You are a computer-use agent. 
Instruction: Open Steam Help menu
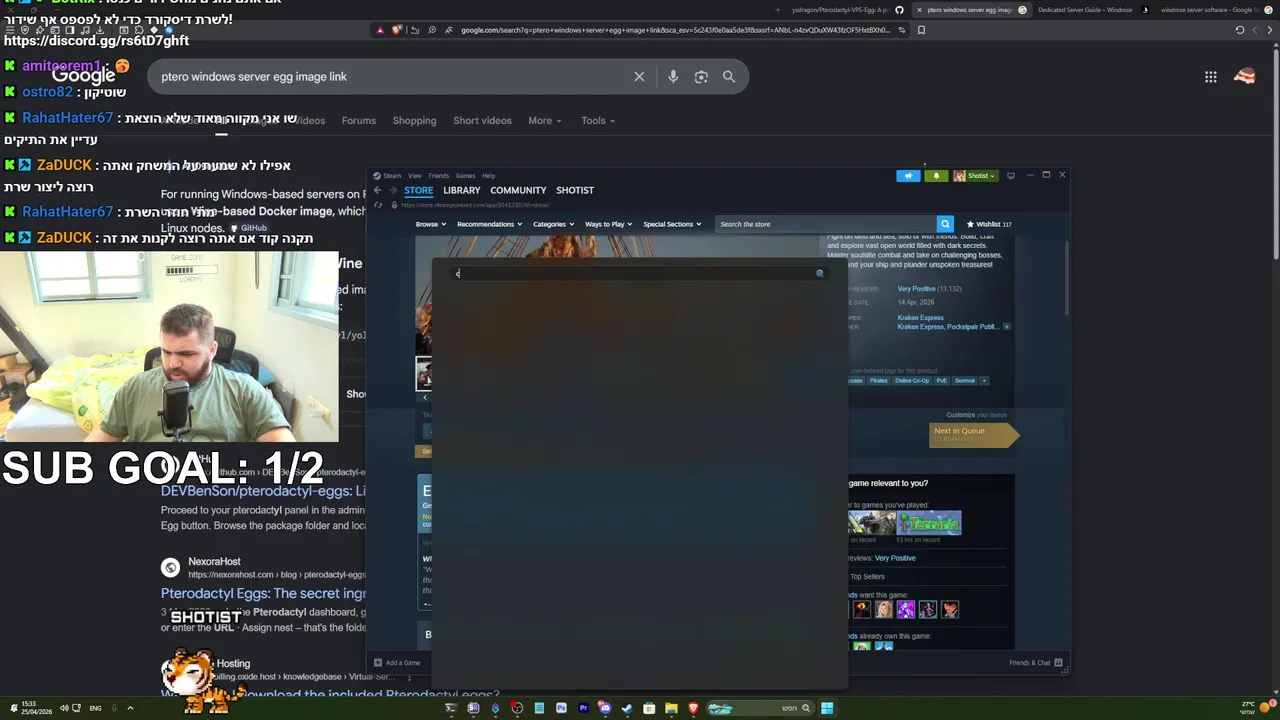489,176
